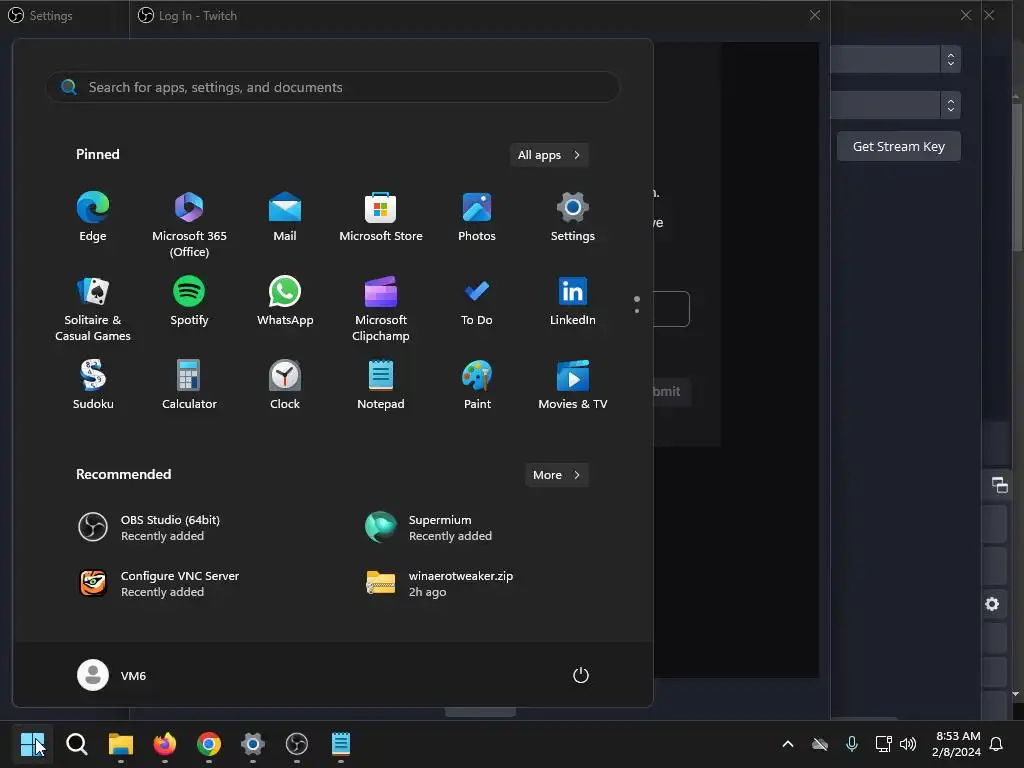Select the OBS Settings window title
1024x768 pixels.
[x=51, y=16]
